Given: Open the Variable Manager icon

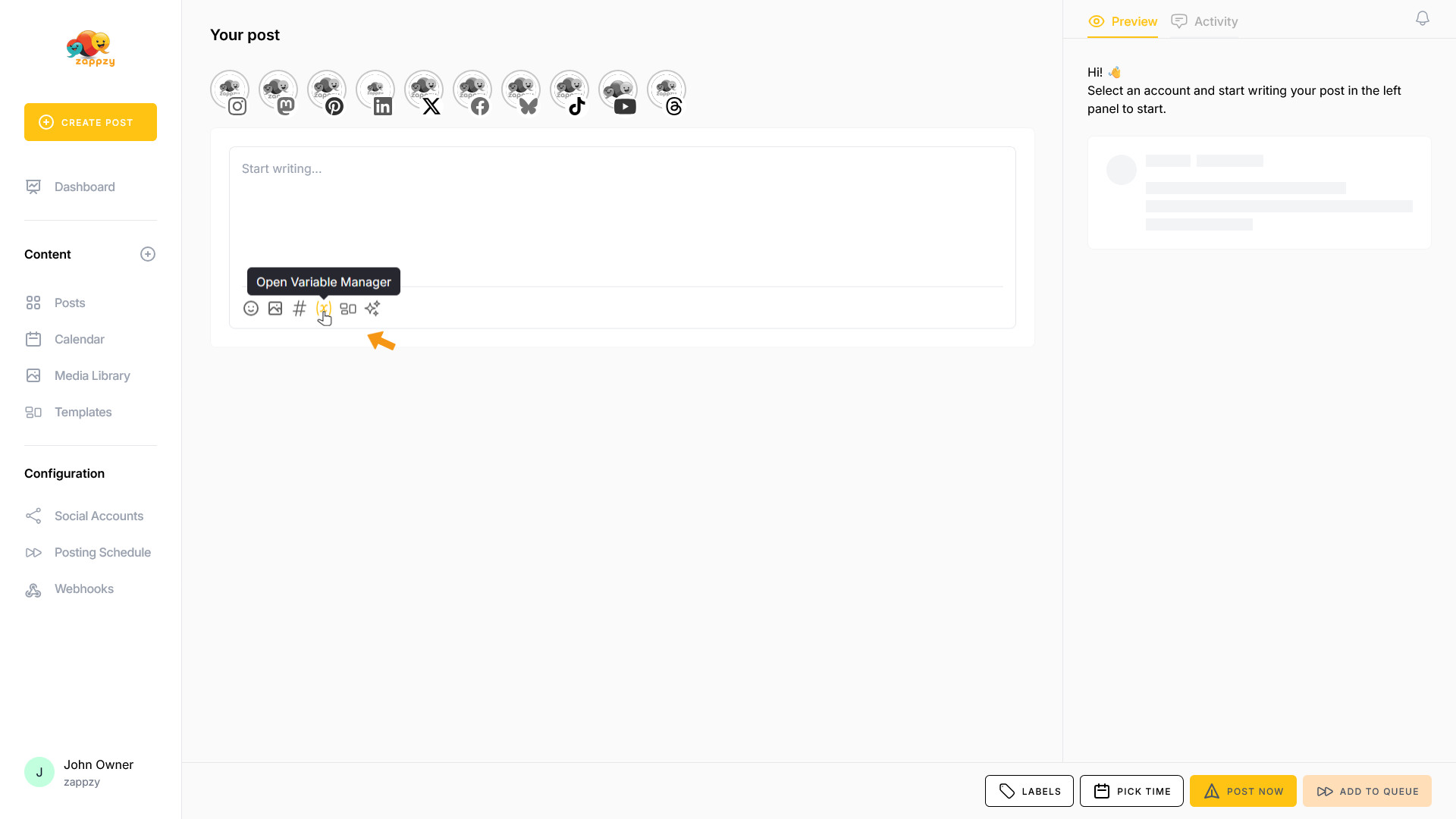Looking at the screenshot, I should [324, 309].
